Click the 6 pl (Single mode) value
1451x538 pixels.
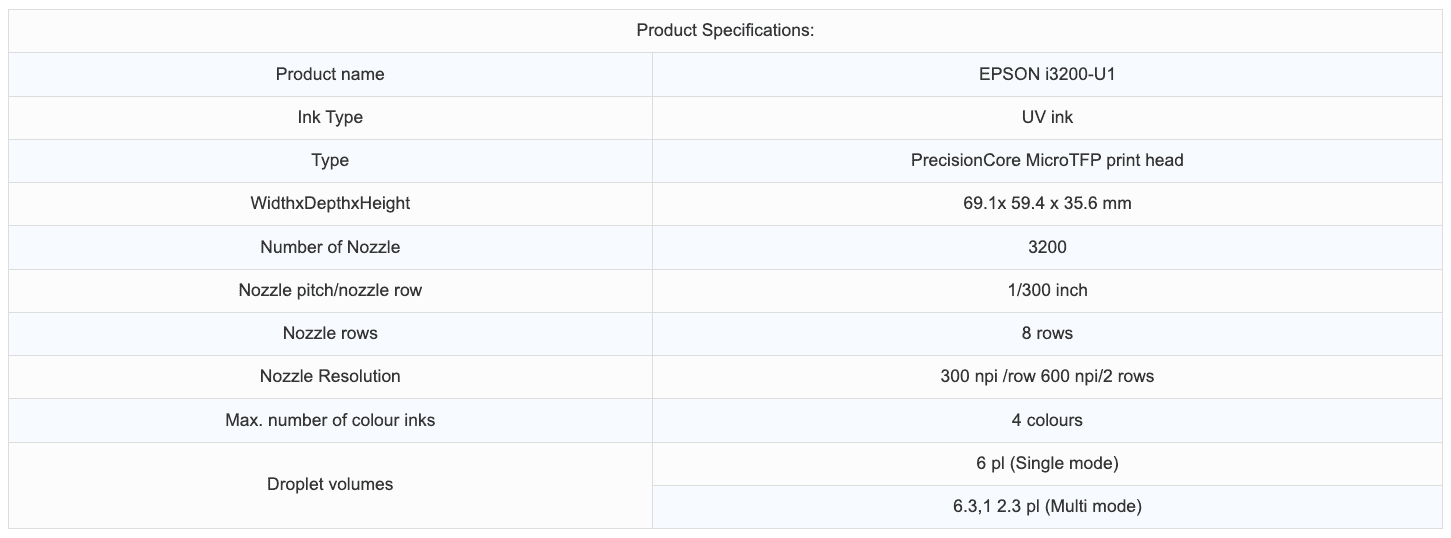pos(1047,463)
